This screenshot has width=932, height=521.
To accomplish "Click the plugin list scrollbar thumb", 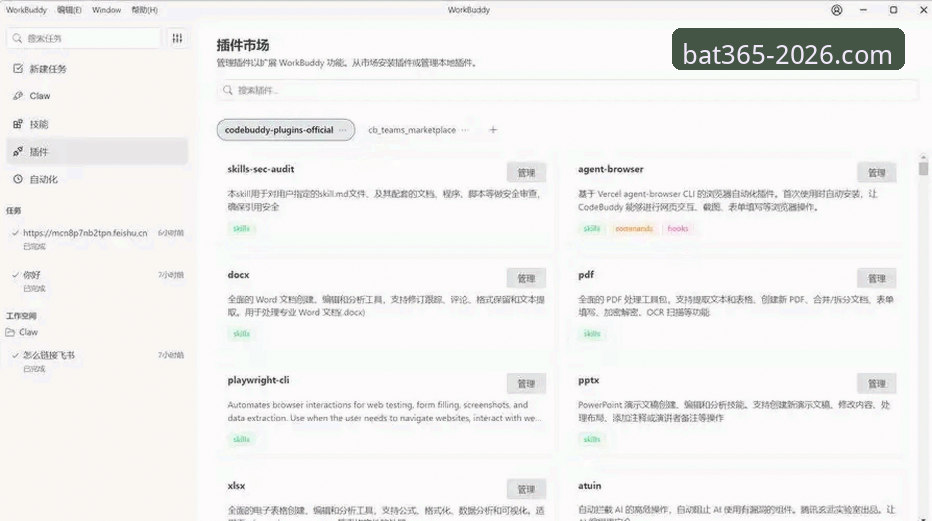I will 923,167.
